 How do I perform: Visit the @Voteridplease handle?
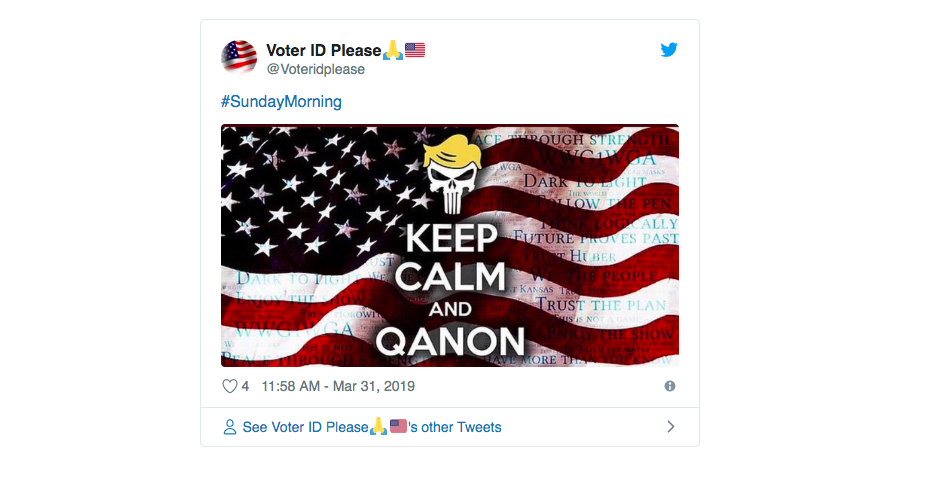point(315,70)
